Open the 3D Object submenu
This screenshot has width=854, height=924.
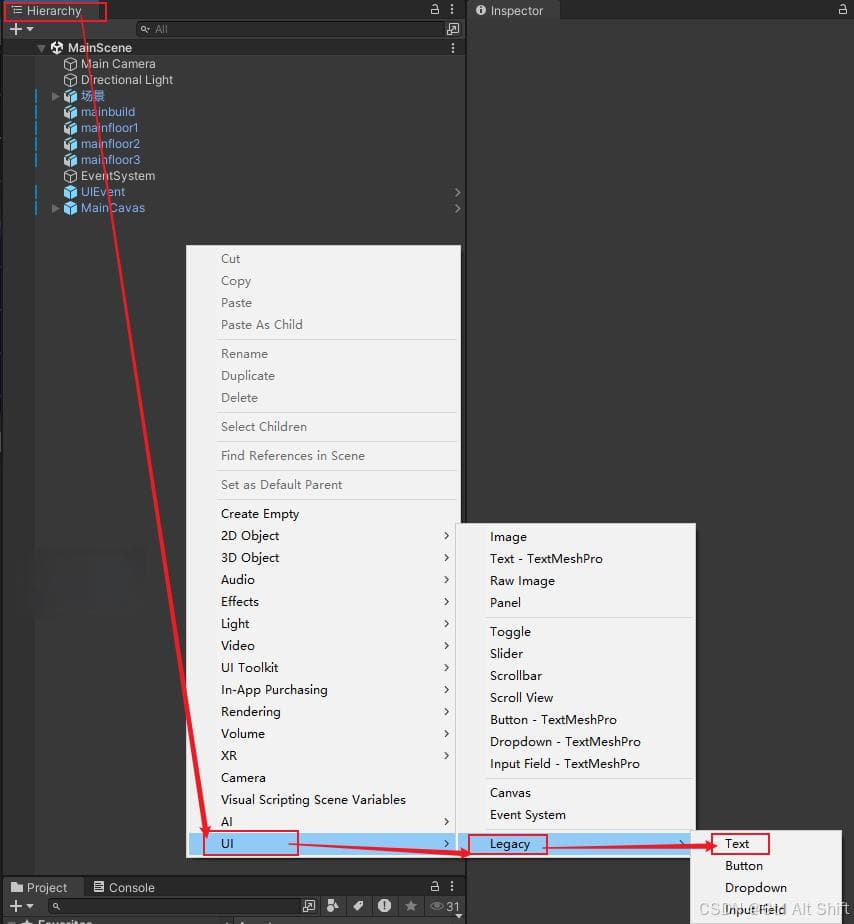[322, 557]
